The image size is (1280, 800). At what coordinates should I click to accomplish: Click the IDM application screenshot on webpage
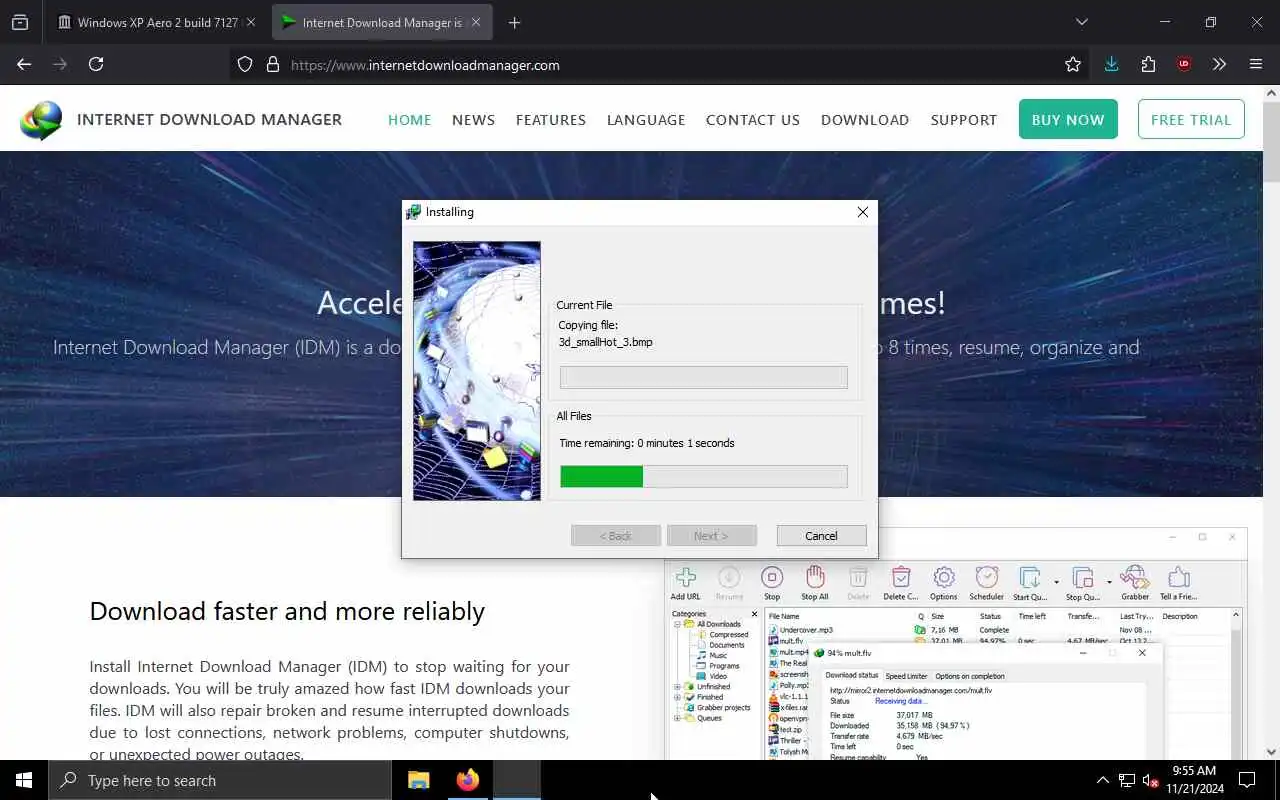click(956, 644)
